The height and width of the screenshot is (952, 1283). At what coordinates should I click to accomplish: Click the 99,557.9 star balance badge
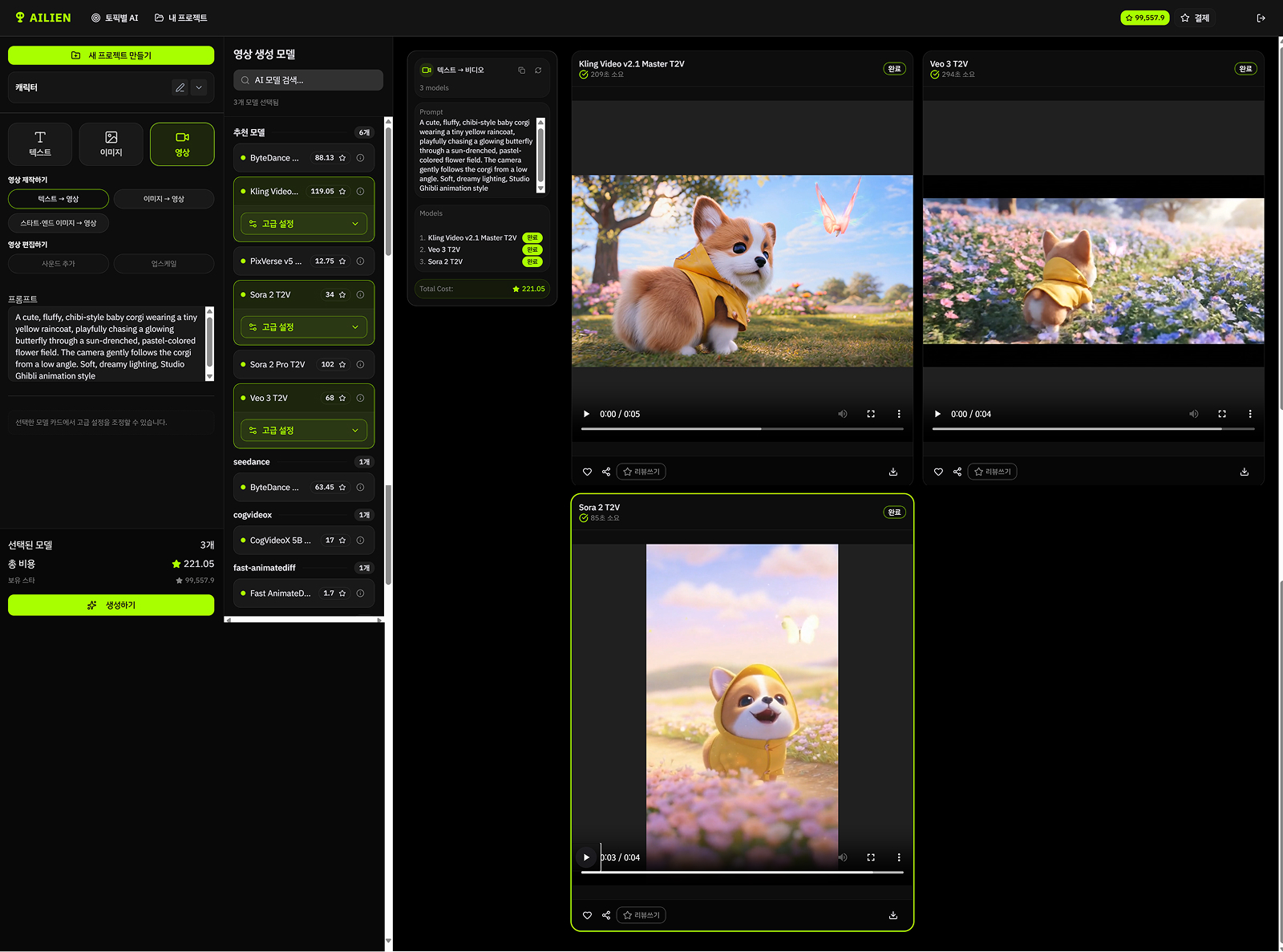tap(1145, 18)
